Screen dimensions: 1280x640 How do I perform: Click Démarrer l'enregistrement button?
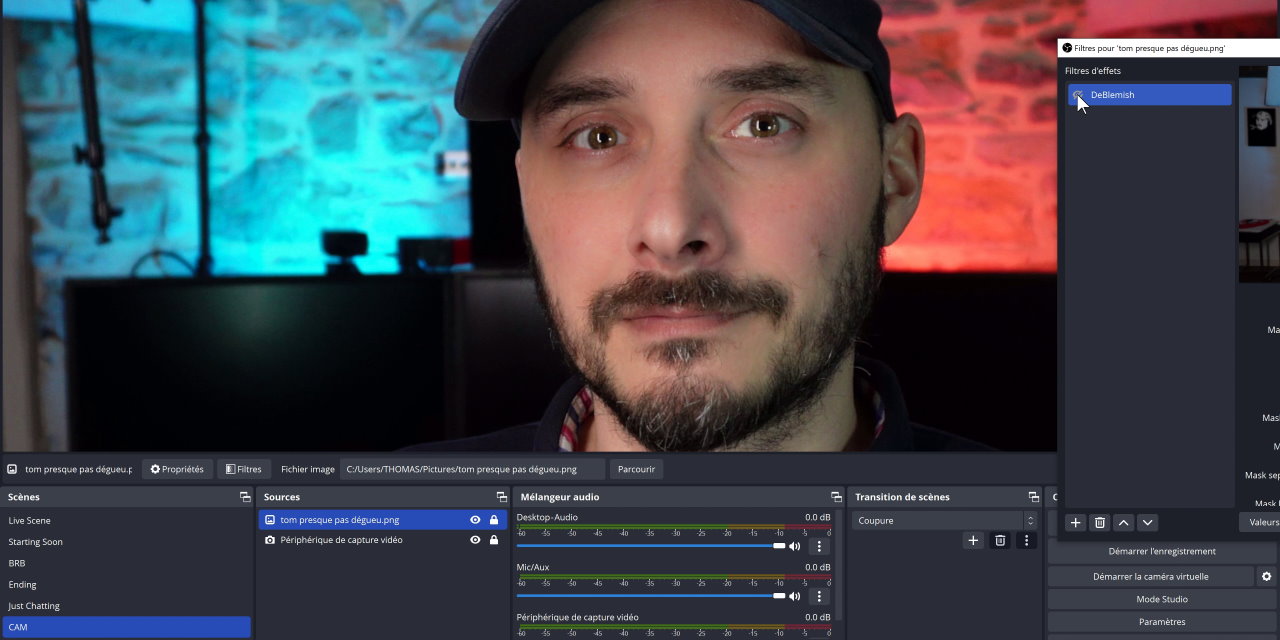1162,551
